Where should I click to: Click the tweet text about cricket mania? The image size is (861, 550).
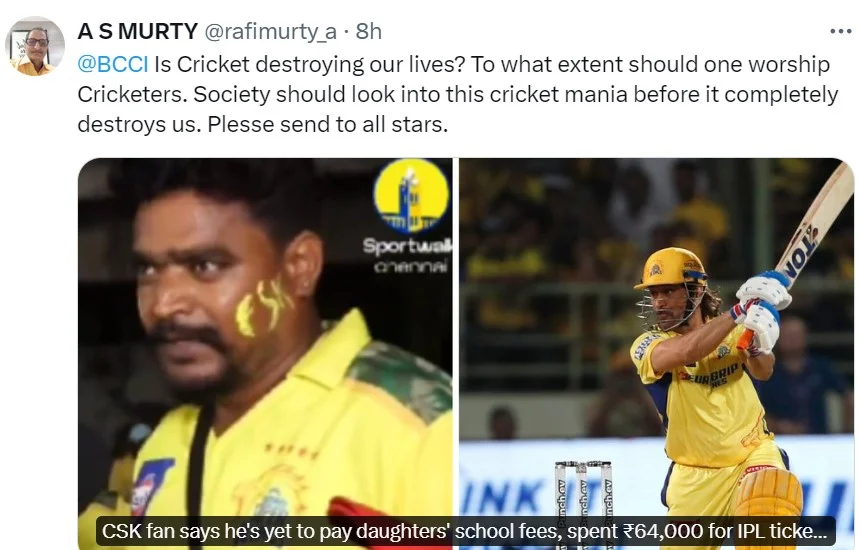[457, 95]
